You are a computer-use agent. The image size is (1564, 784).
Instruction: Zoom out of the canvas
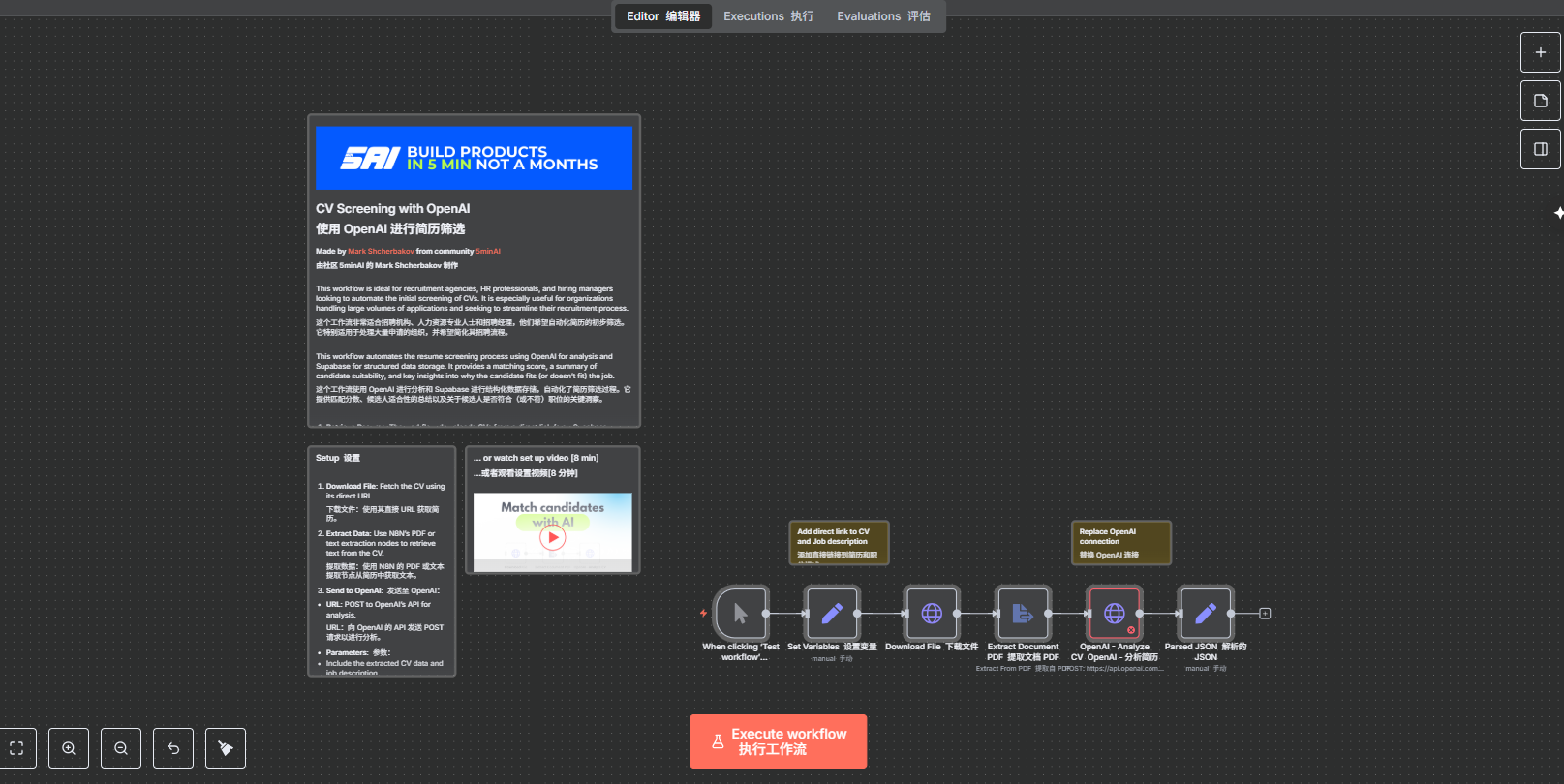click(121, 748)
